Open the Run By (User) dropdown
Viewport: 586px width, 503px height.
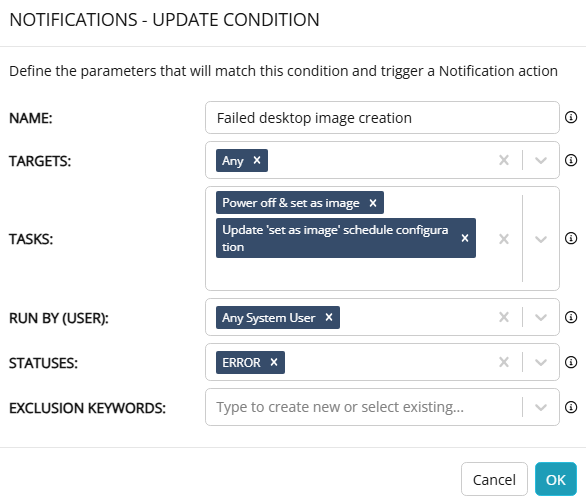point(541,318)
